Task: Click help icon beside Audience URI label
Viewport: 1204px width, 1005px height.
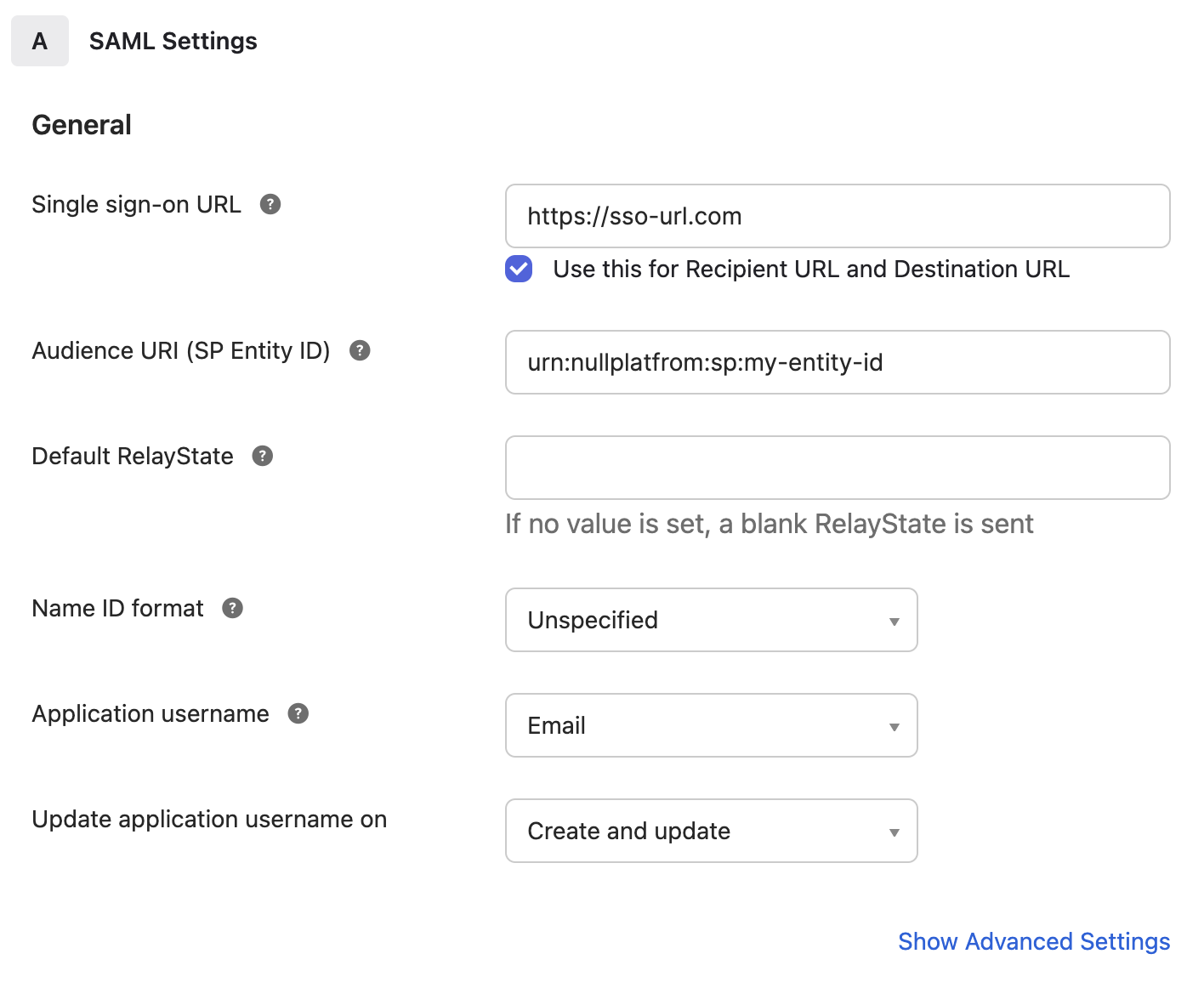Action: (360, 350)
